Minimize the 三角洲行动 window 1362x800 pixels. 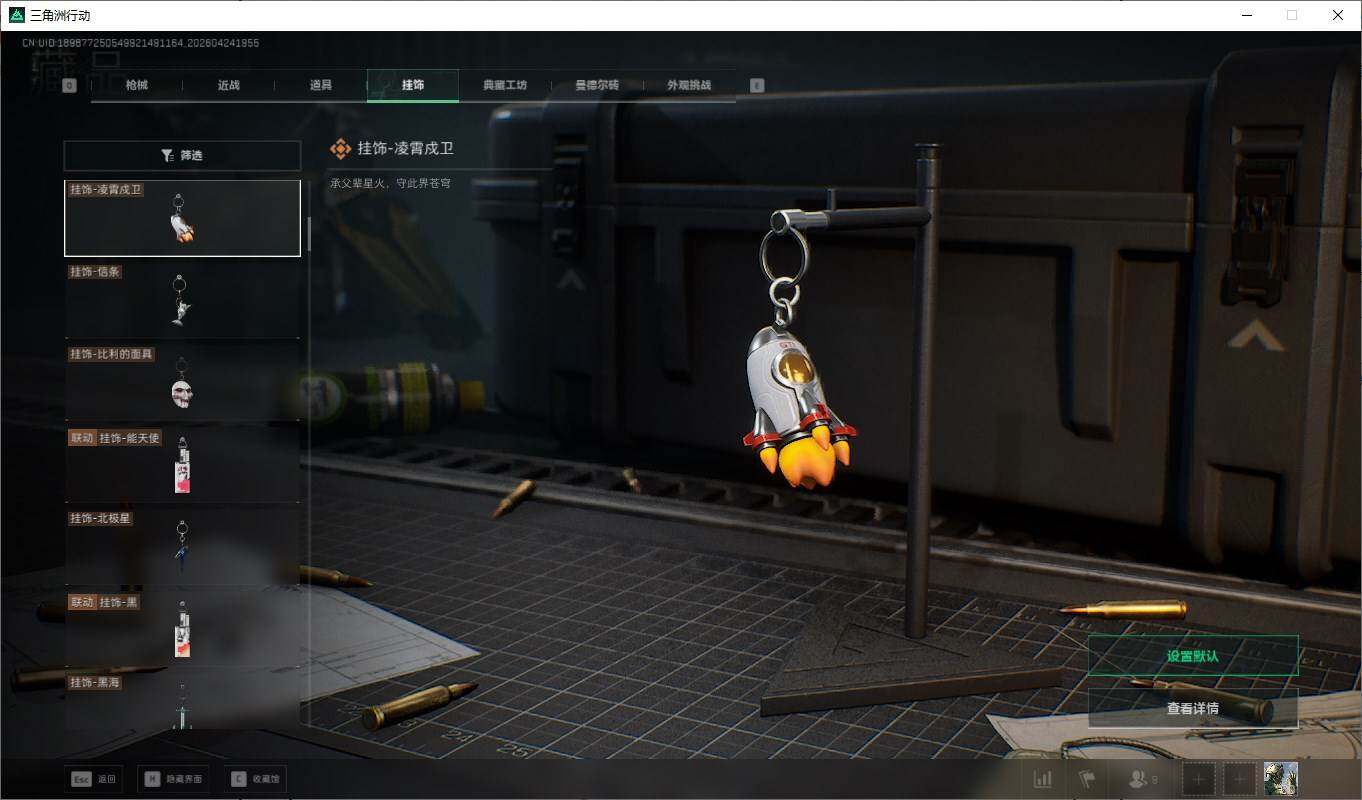click(x=1246, y=15)
